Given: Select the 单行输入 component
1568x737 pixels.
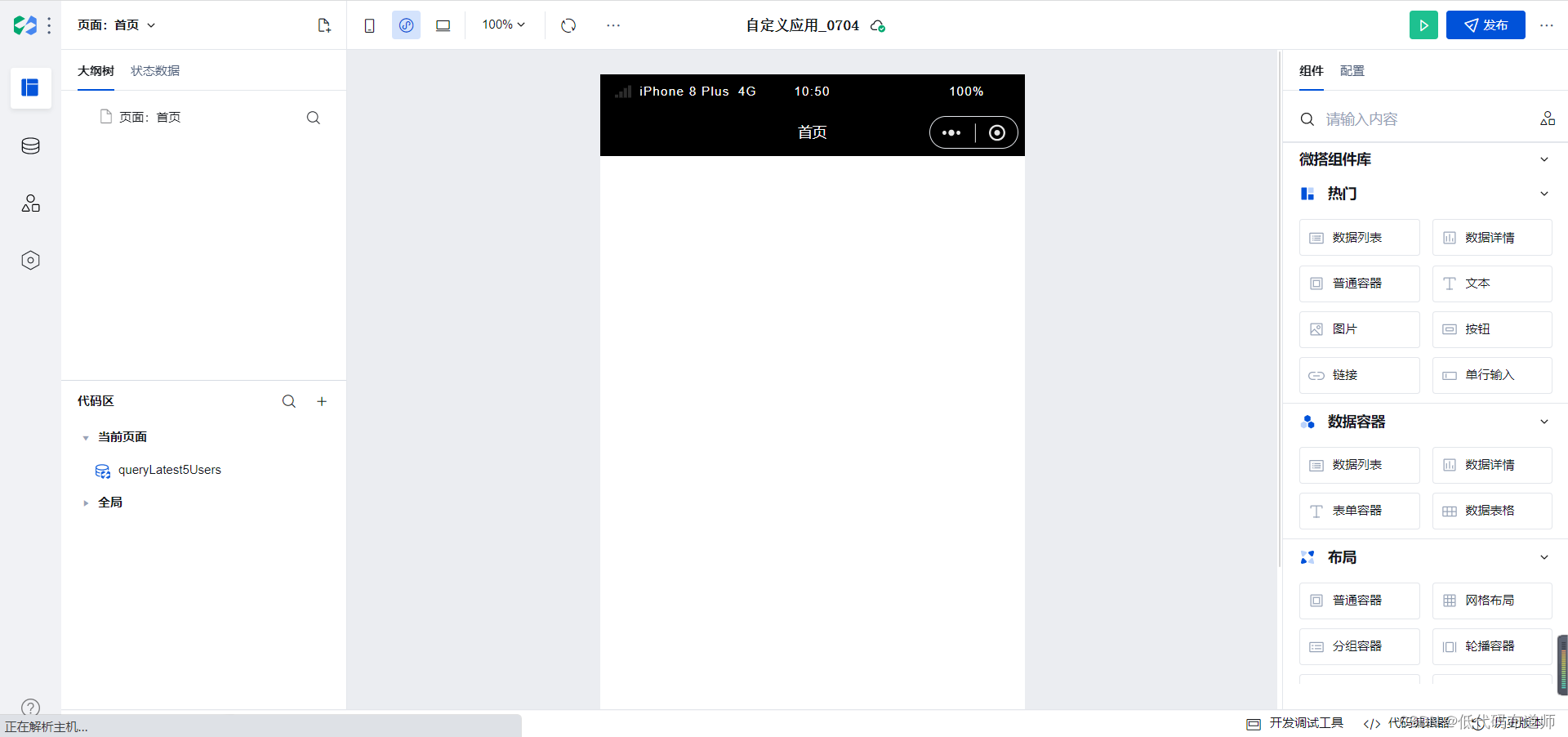Looking at the screenshot, I should click(x=1492, y=375).
